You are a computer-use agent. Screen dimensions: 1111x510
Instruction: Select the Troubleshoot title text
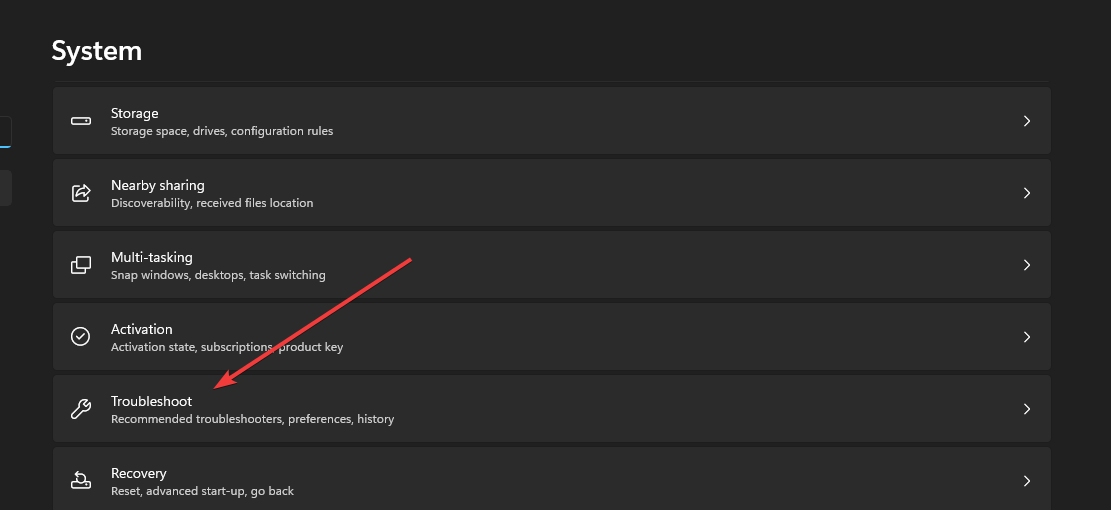[151, 401]
